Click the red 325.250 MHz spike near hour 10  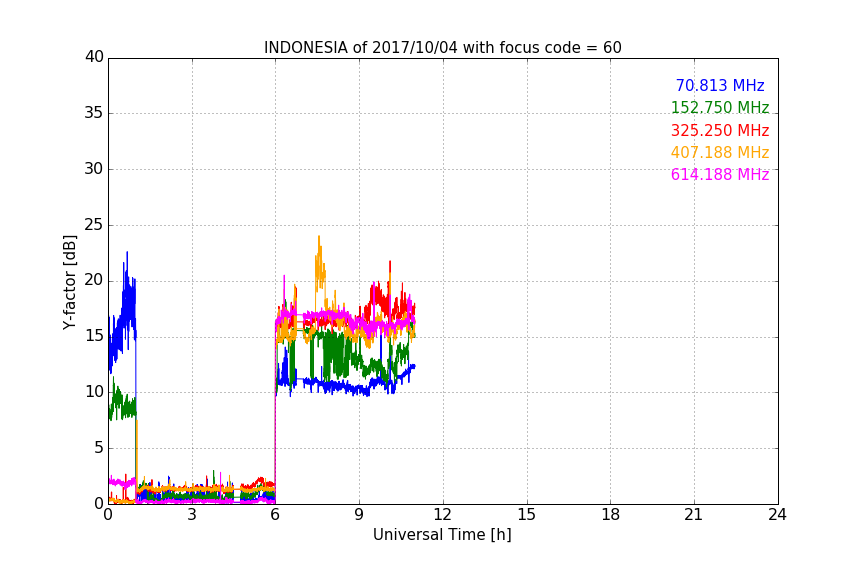[x=390, y=263]
